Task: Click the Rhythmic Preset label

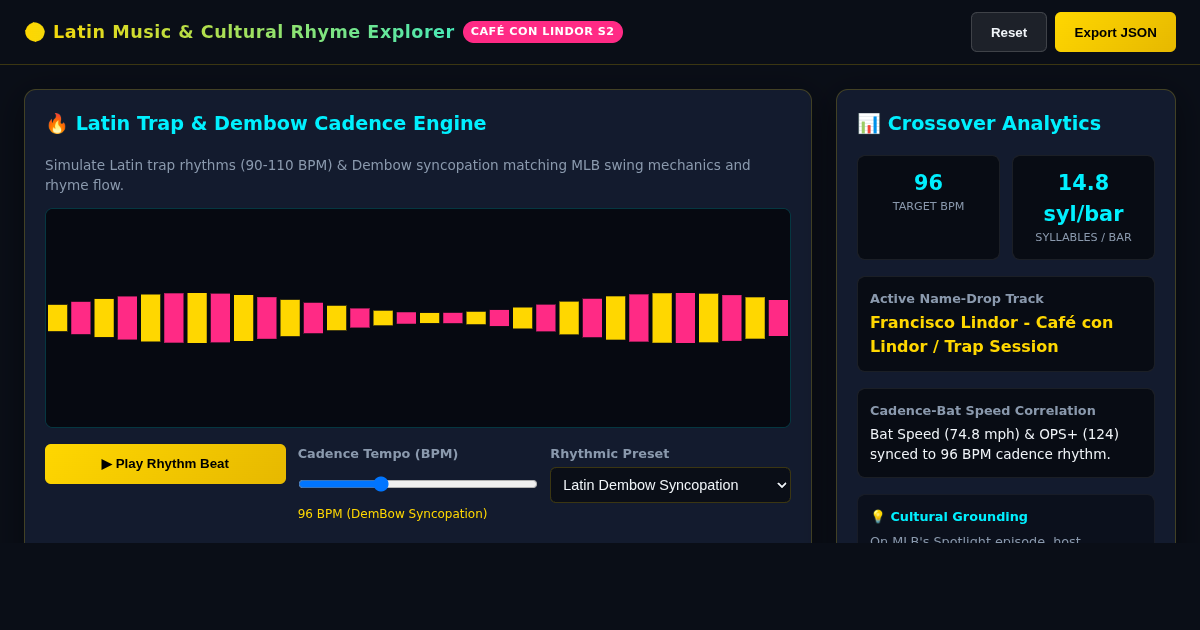Action: (610, 454)
